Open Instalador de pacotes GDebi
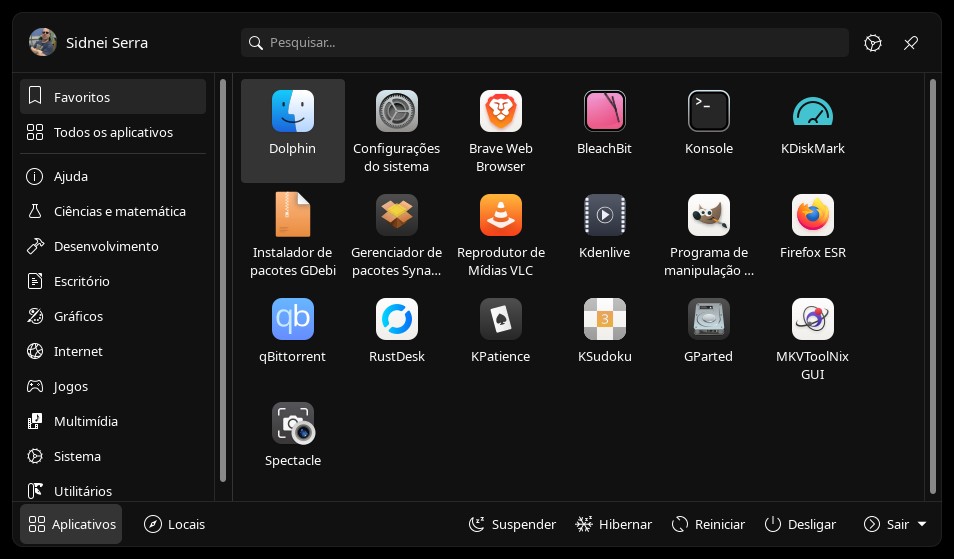Image resolution: width=954 pixels, height=559 pixels. click(293, 235)
